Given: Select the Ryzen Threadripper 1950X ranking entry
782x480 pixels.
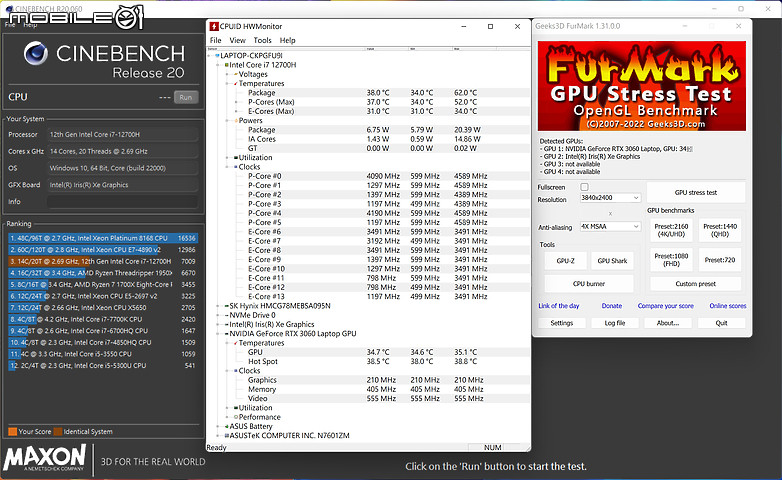Looking at the screenshot, I should point(103,273).
